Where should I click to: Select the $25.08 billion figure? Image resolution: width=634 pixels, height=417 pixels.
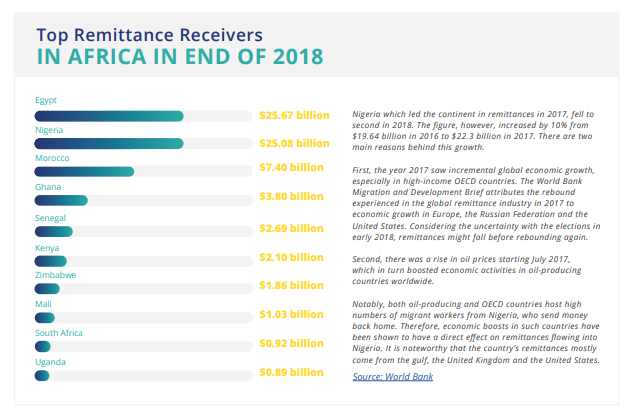(x=293, y=144)
